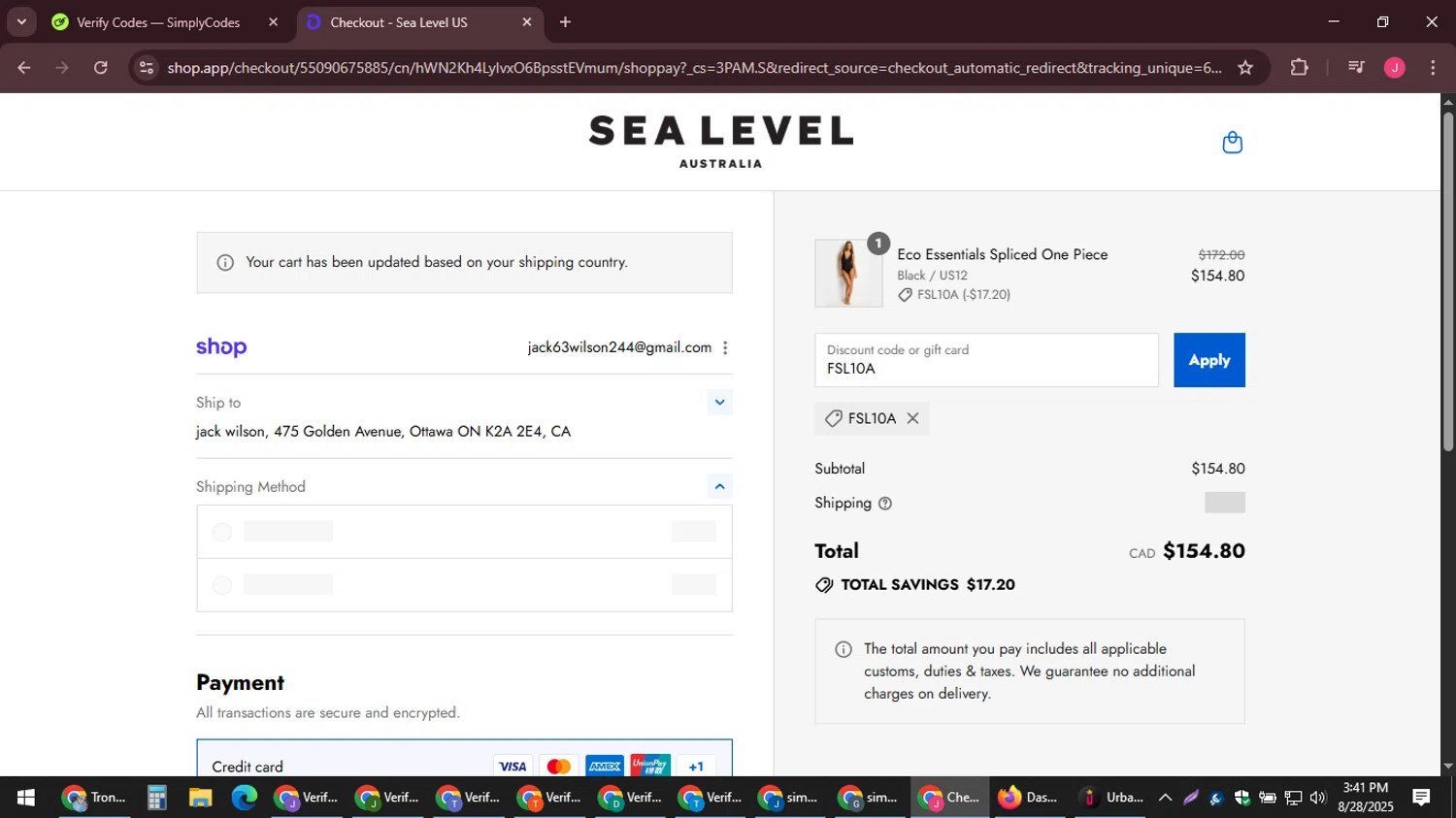This screenshot has width=1456, height=818.
Task: Open a new browser tab
Action: pyautogui.click(x=565, y=22)
